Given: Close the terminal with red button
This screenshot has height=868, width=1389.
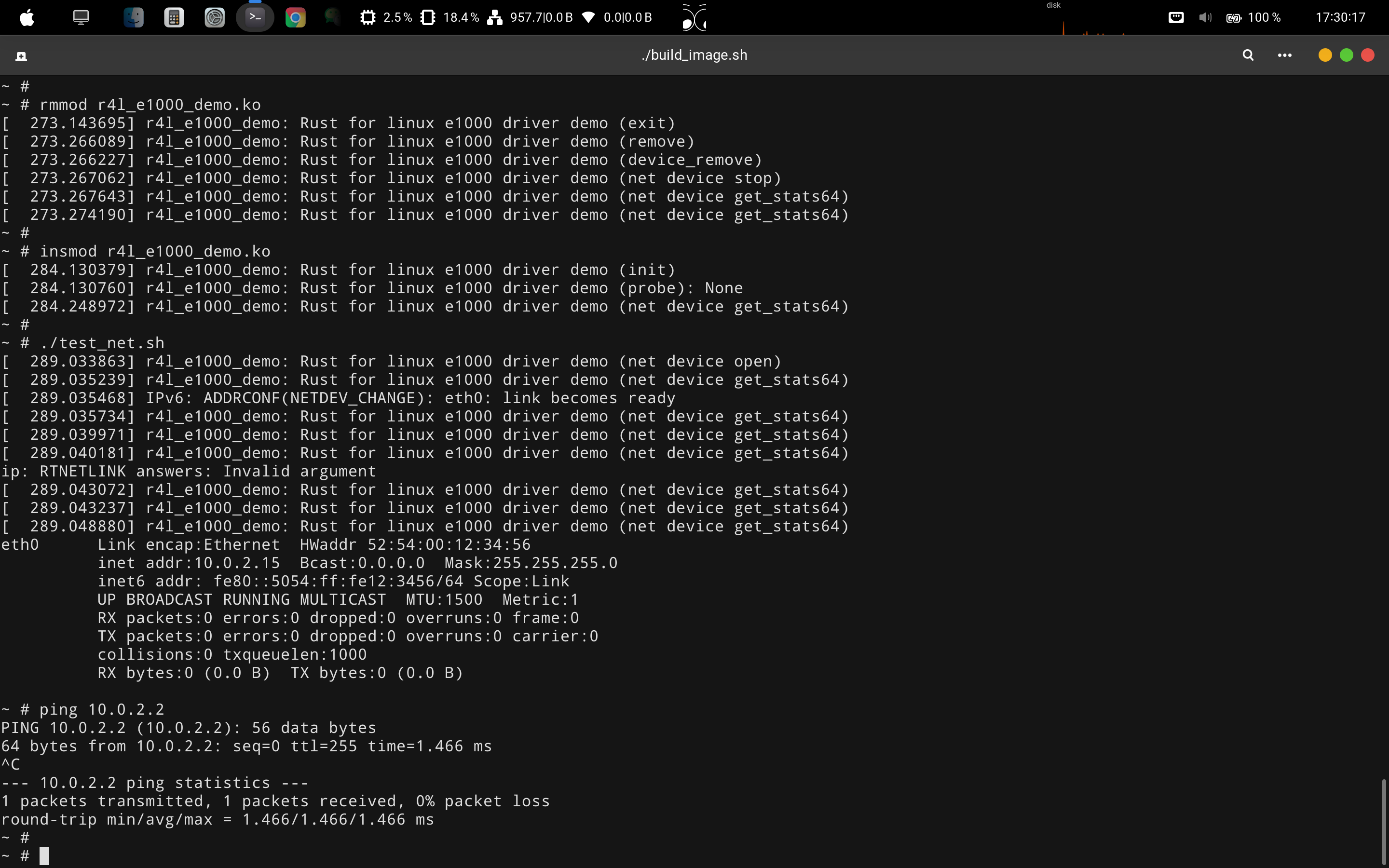Looking at the screenshot, I should click(1368, 55).
